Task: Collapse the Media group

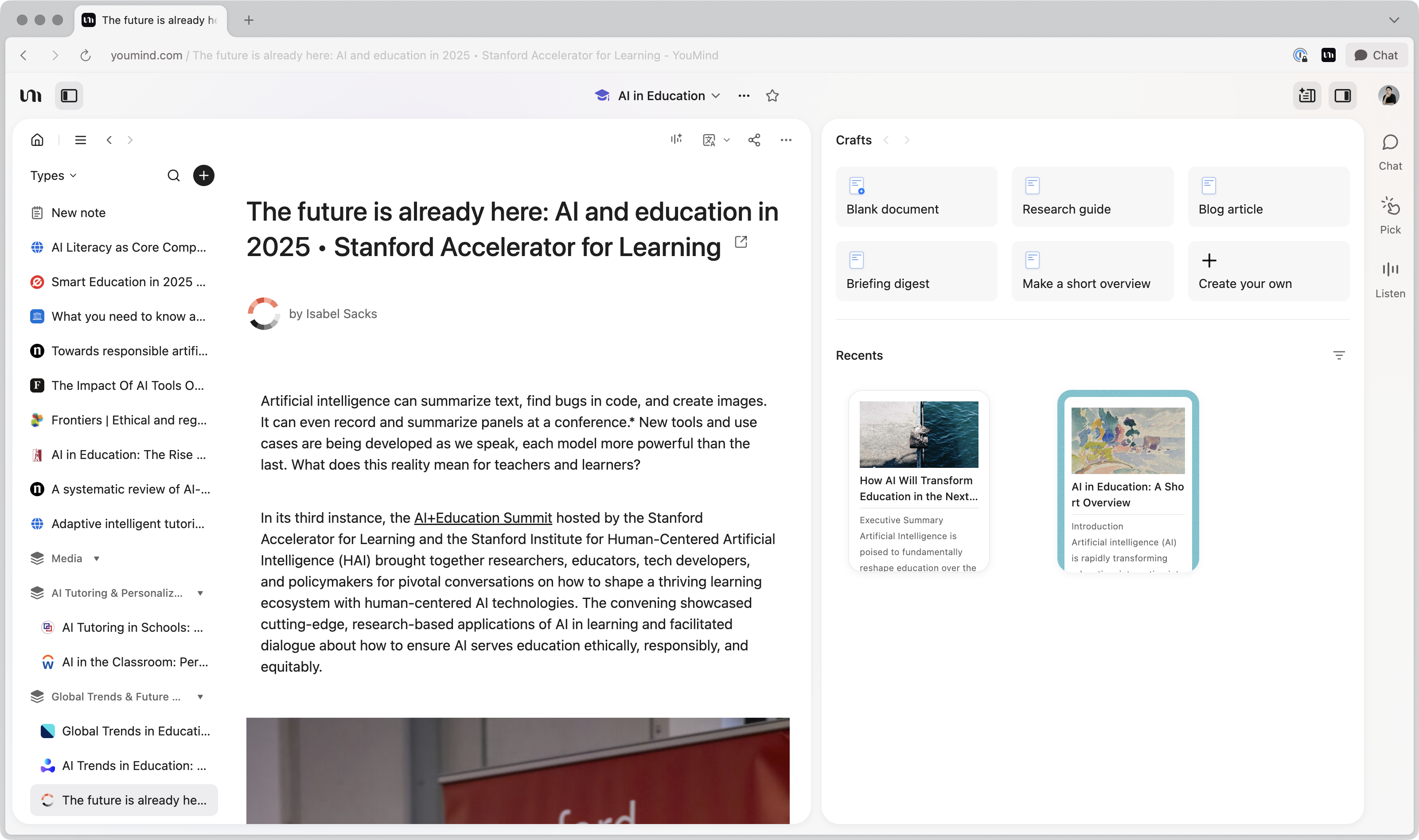Action: (x=96, y=559)
